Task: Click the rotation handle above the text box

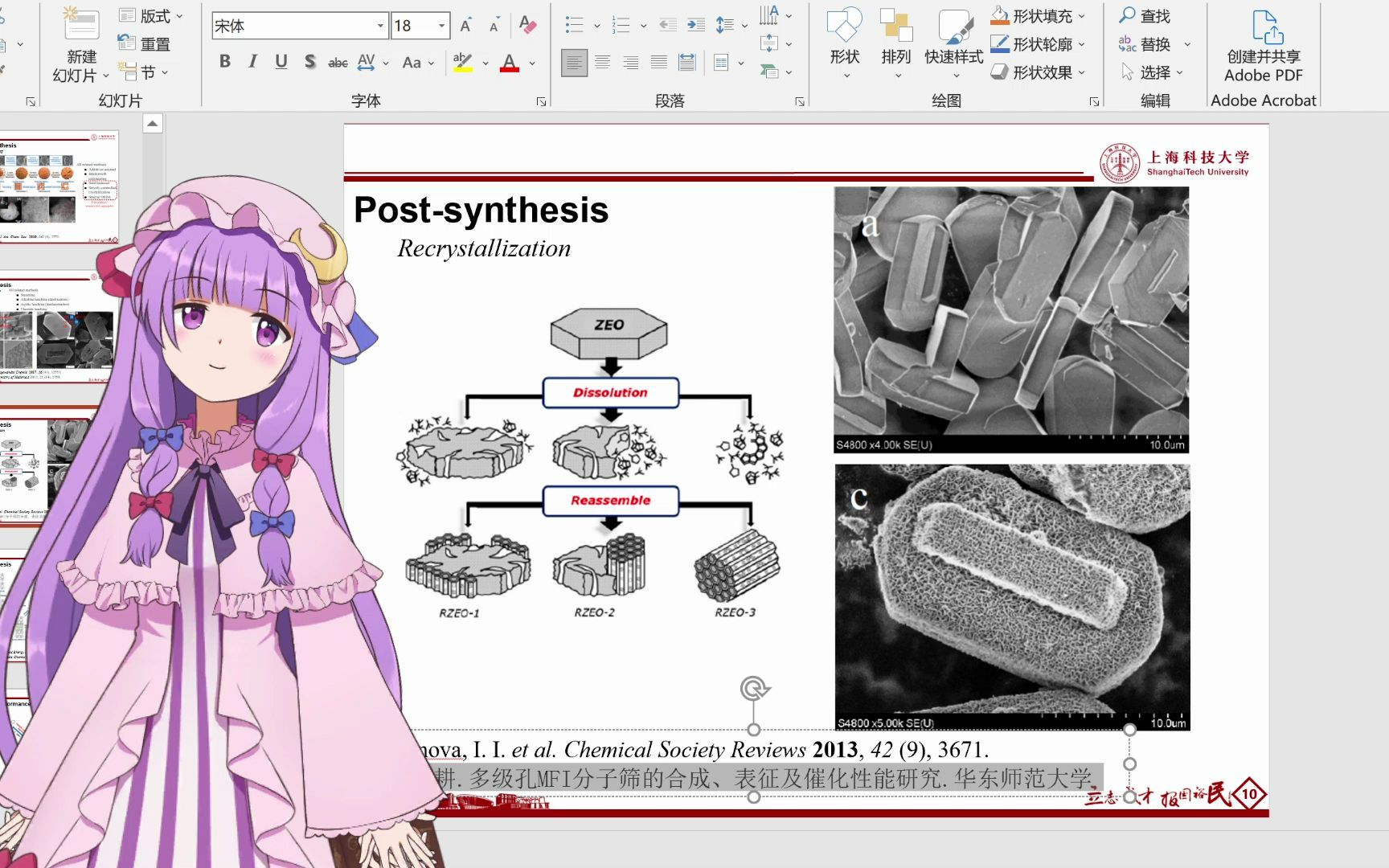Action: point(754,689)
